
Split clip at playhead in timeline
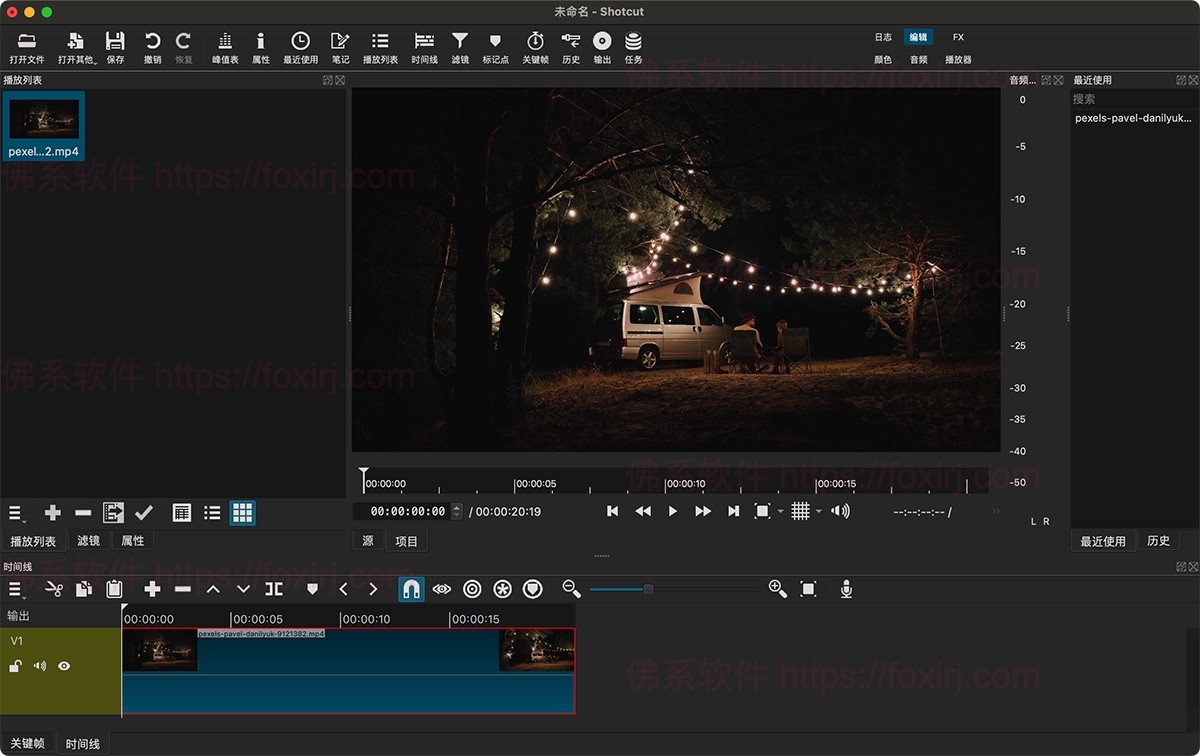tap(274, 589)
